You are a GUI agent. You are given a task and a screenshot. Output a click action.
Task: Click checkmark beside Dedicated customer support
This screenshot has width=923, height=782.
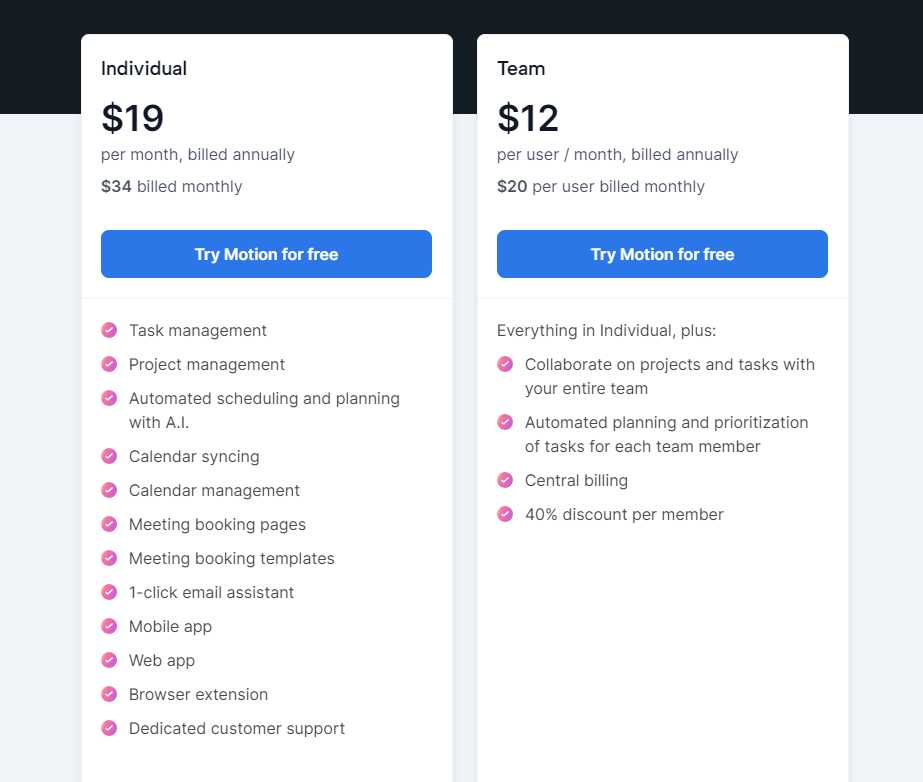[109, 728]
